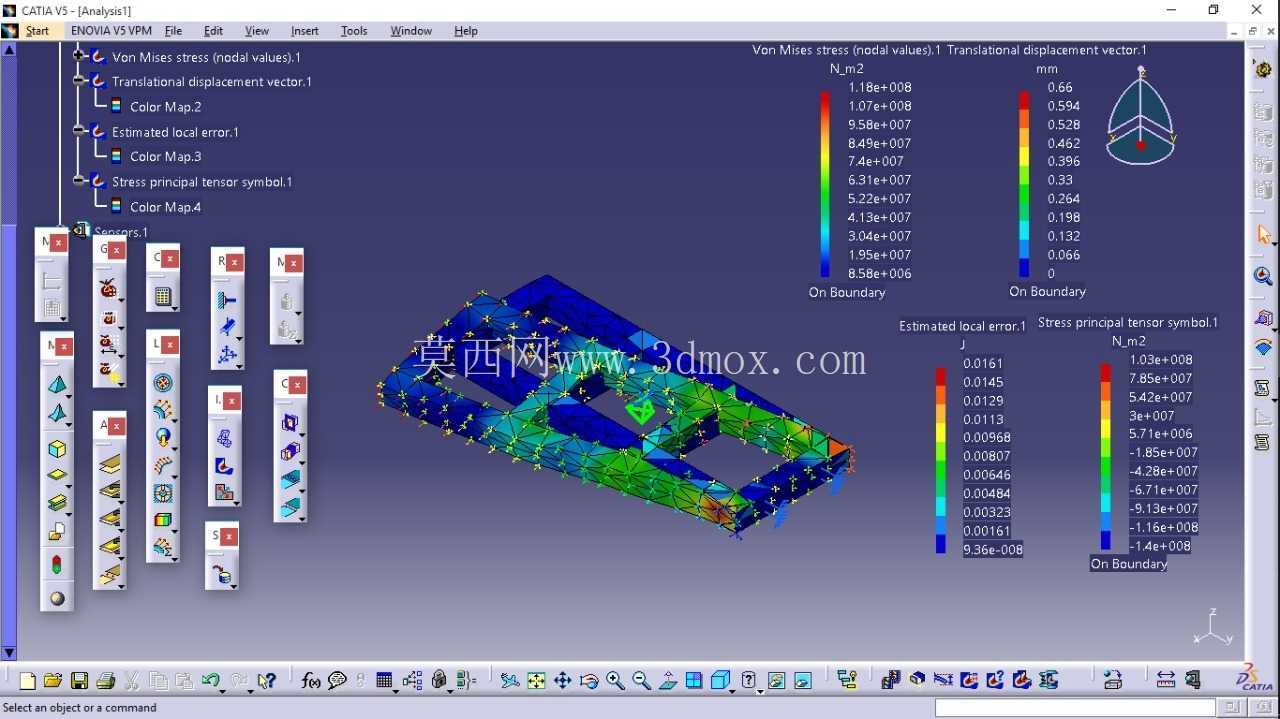Select the Pan view tool

pyautogui.click(x=562, y=681)
